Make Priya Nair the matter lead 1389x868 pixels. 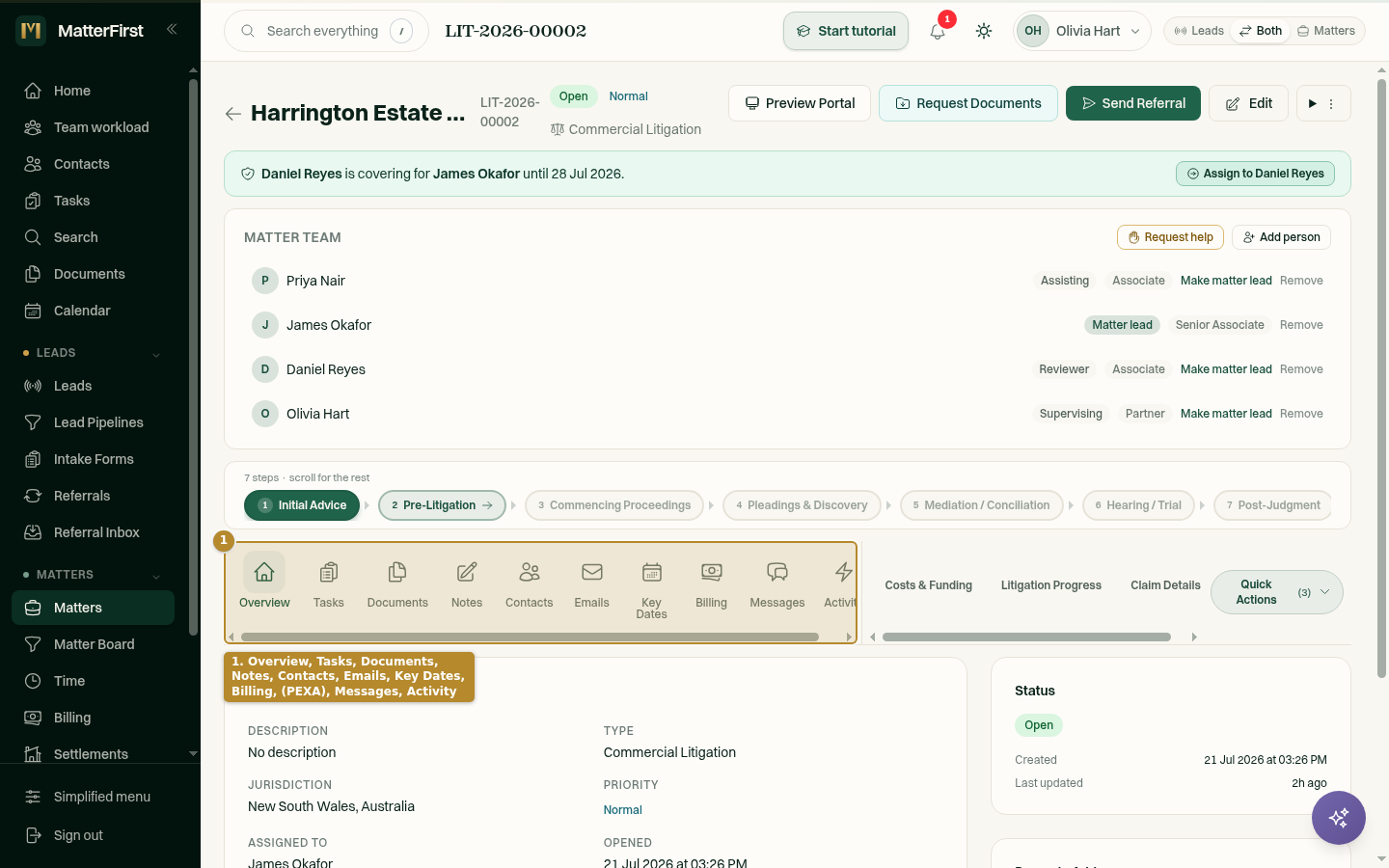coord(1226,281)
